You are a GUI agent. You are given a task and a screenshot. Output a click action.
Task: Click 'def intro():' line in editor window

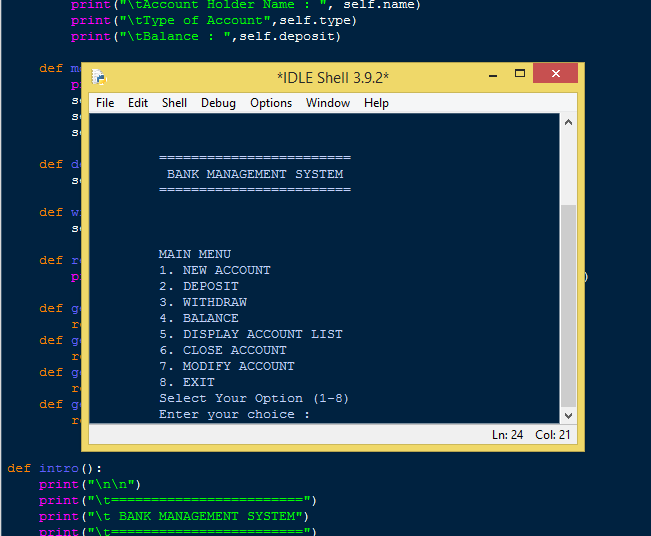click(54, 468)
